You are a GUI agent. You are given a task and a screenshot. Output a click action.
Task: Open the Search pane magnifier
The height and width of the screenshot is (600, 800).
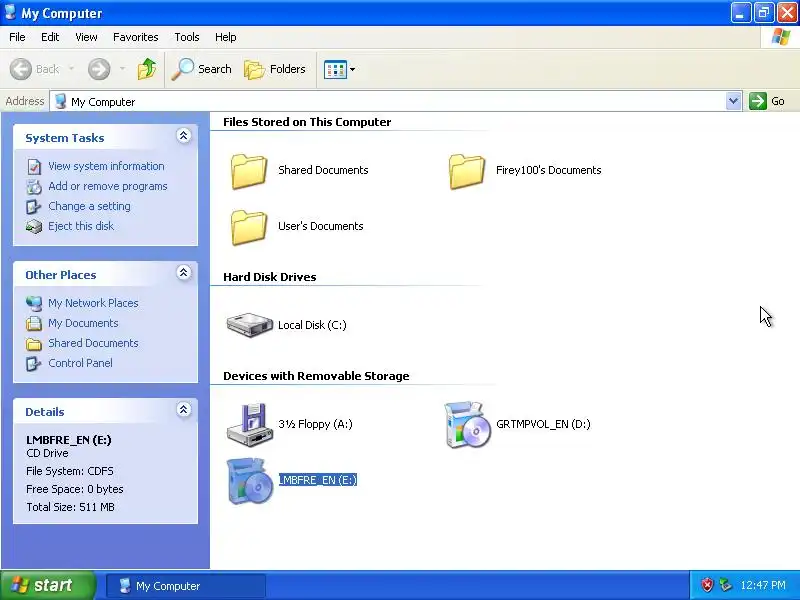tap(202, 69)
